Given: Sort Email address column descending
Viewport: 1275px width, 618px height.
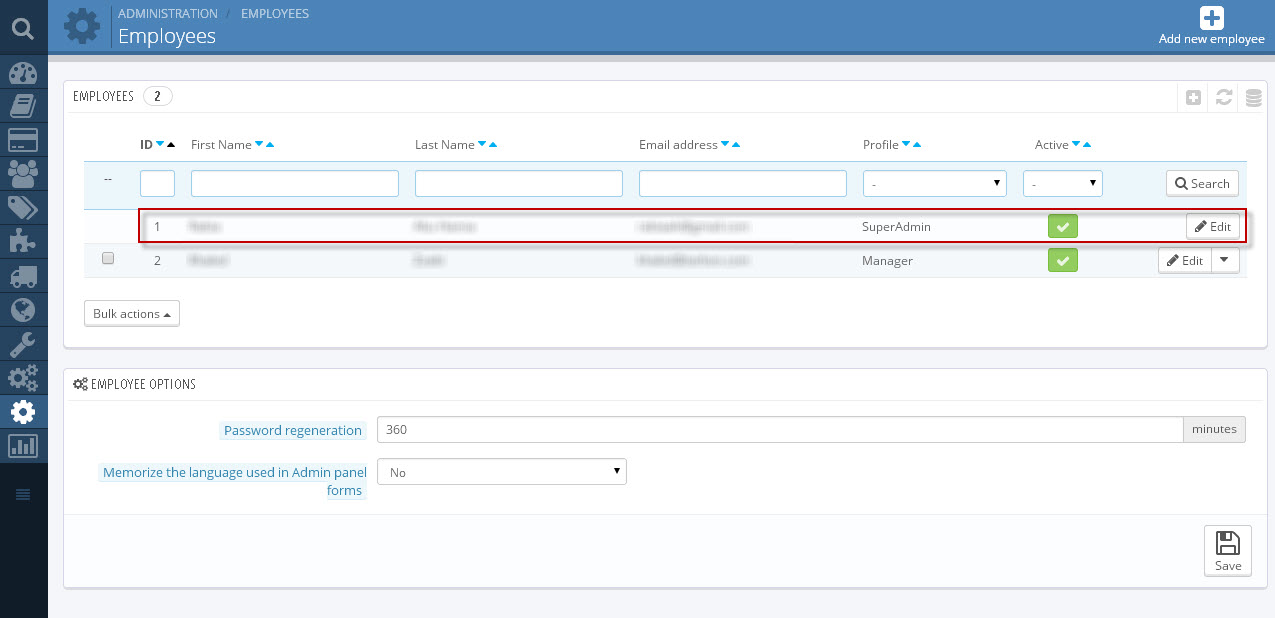Looking at the screenshot, I should click(725, 145).
